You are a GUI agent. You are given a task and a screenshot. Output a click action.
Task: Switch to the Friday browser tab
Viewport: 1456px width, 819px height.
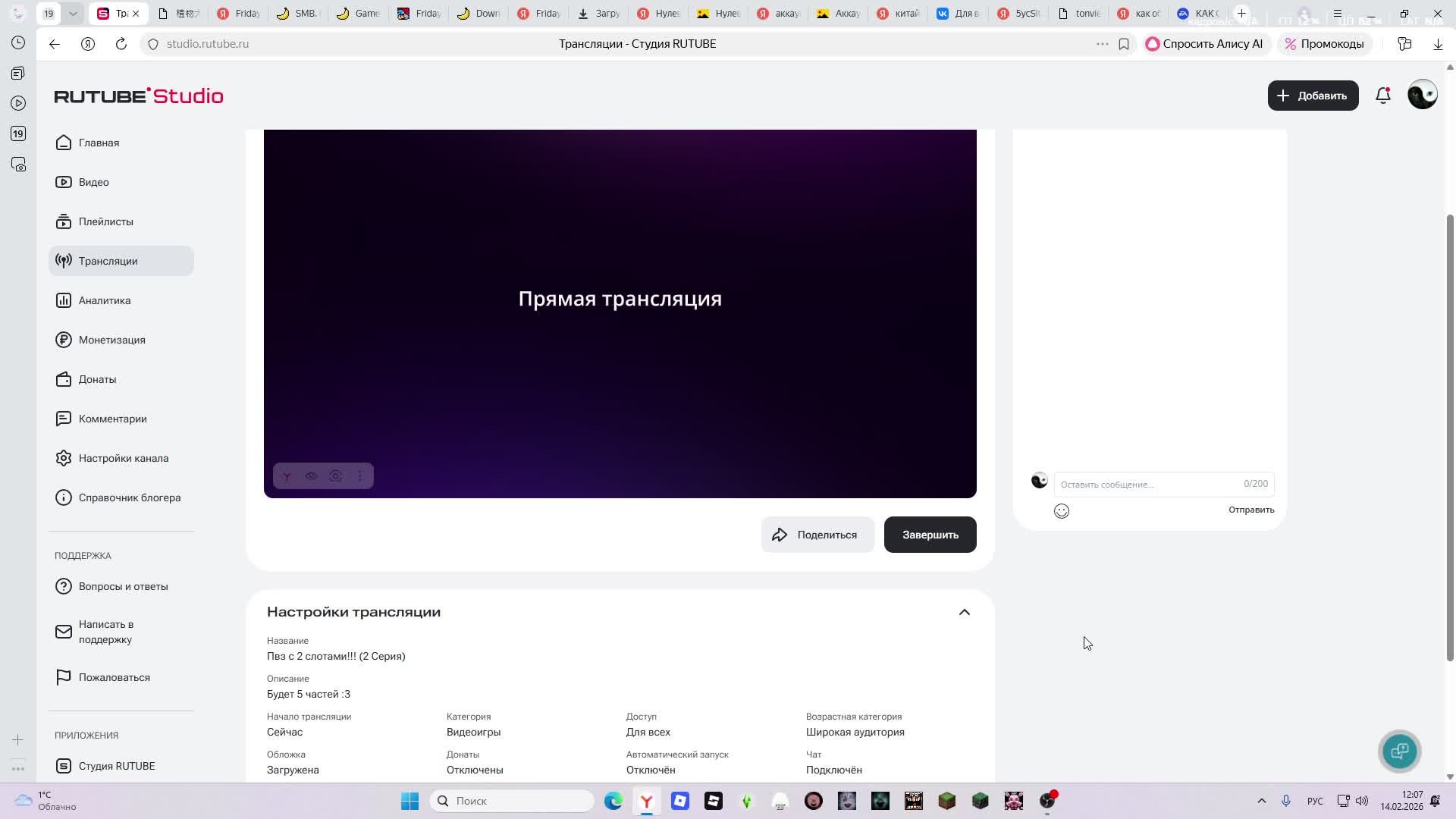pos(237,13)
